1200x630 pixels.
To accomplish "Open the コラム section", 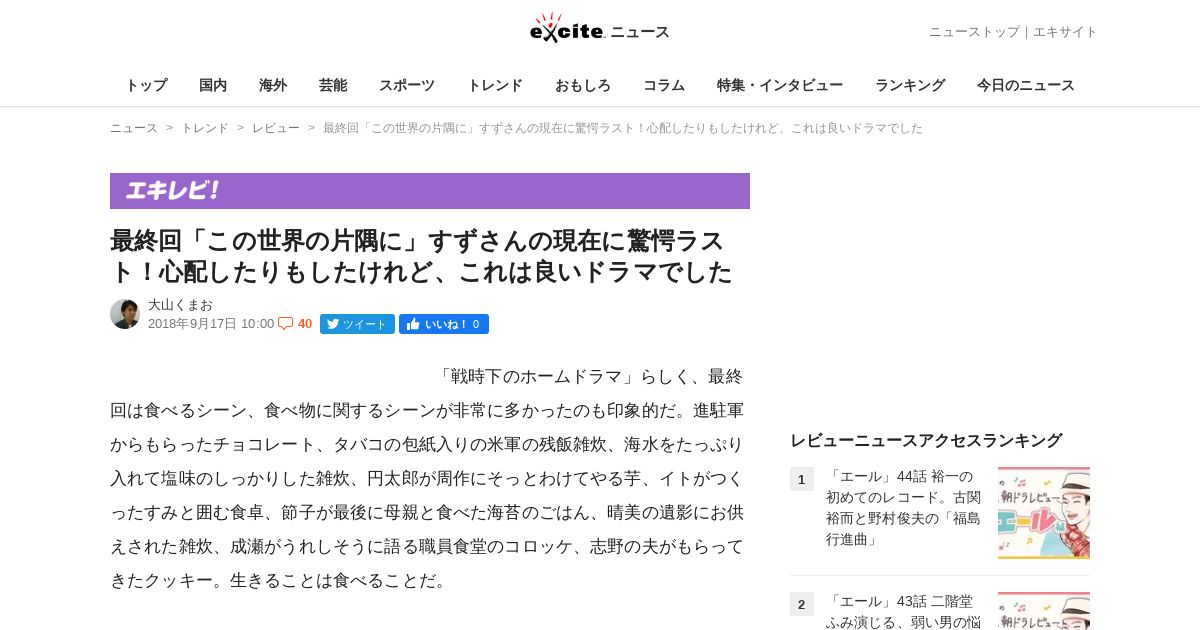I will pyautogui.click(x=664, y=85).
